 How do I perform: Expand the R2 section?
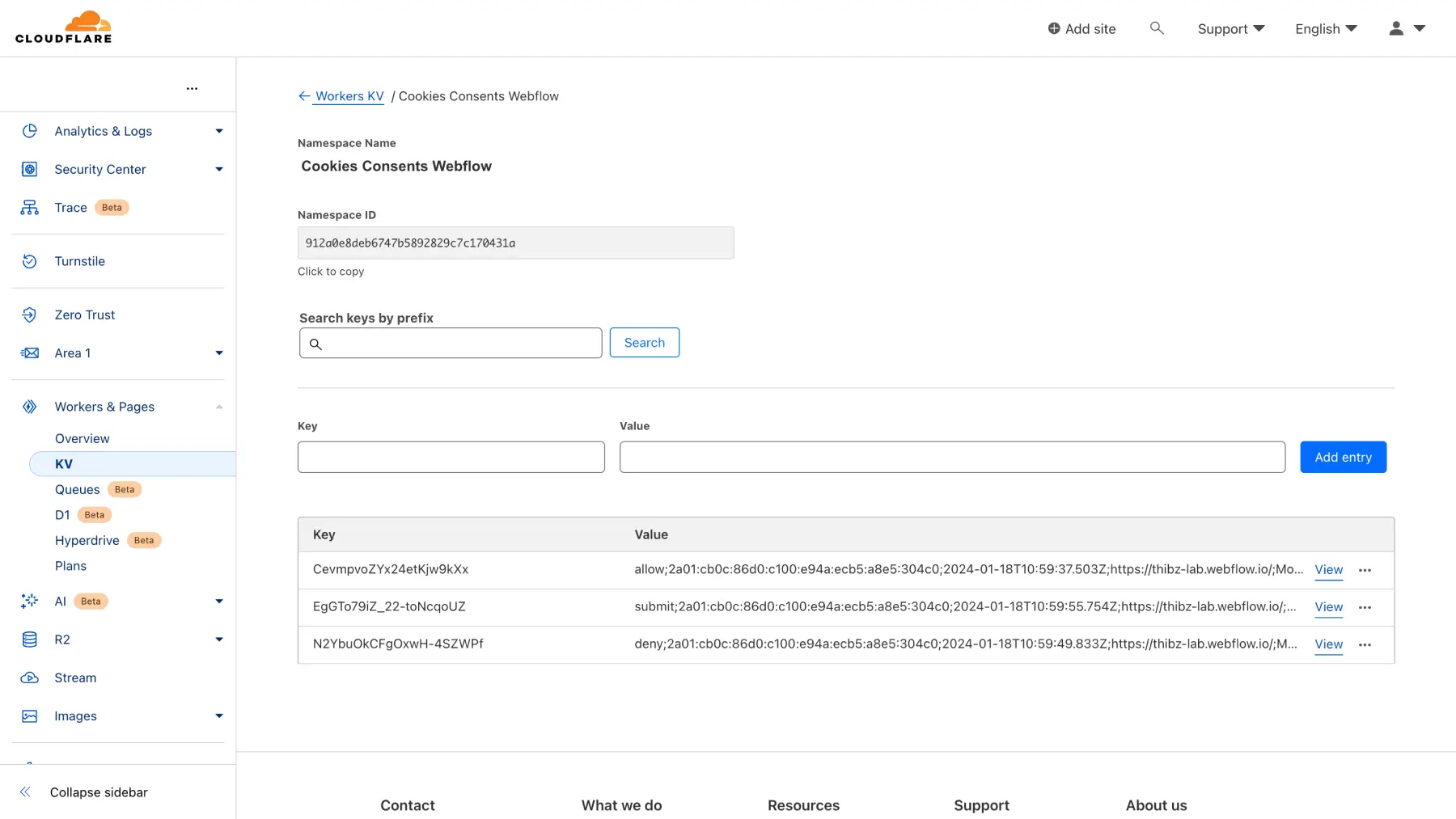pos(219,640)
